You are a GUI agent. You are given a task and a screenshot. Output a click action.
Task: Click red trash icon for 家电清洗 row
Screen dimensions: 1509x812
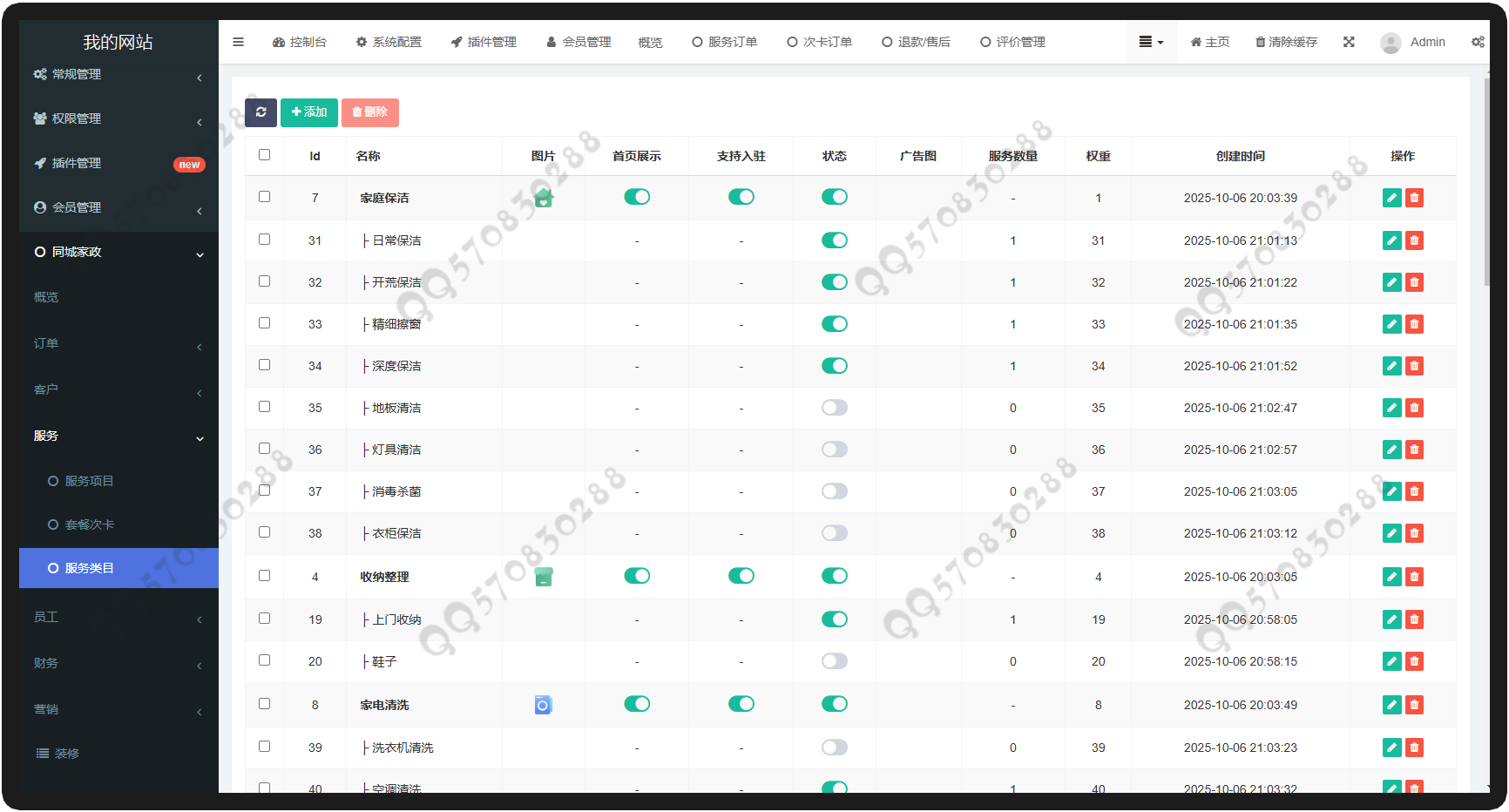pos(1414,705)
